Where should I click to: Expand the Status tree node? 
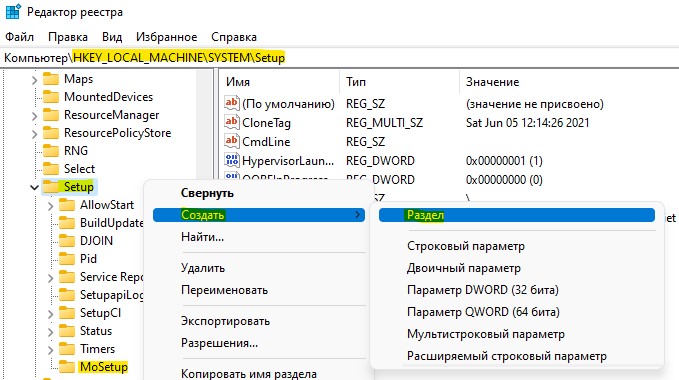point(51,332)
